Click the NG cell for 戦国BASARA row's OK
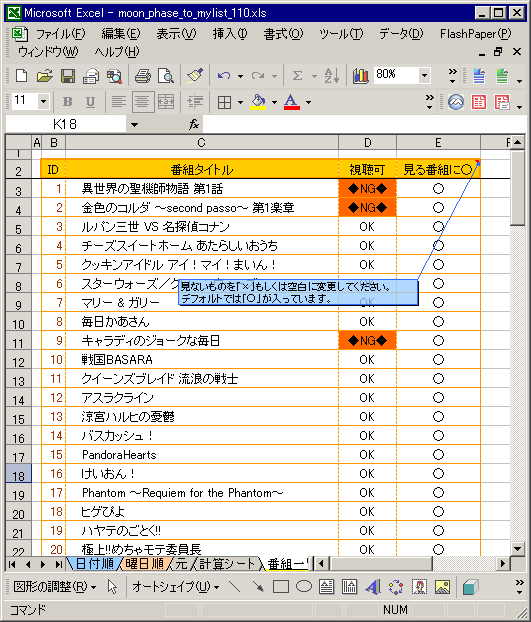 coord(367,360)
